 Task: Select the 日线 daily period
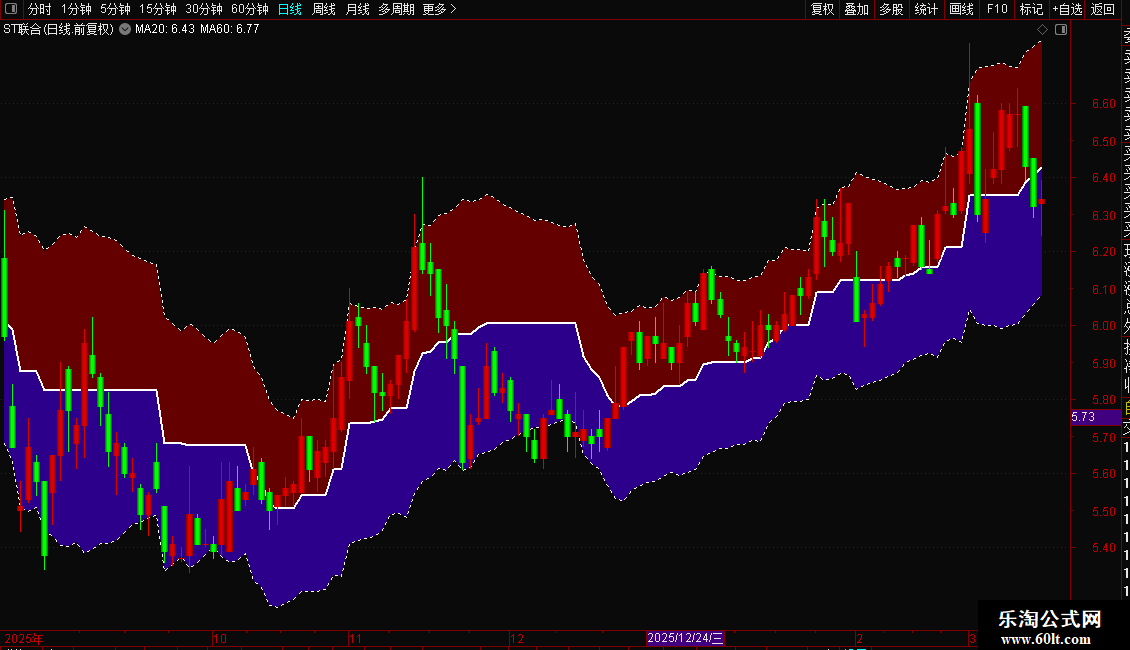point(290,9)
